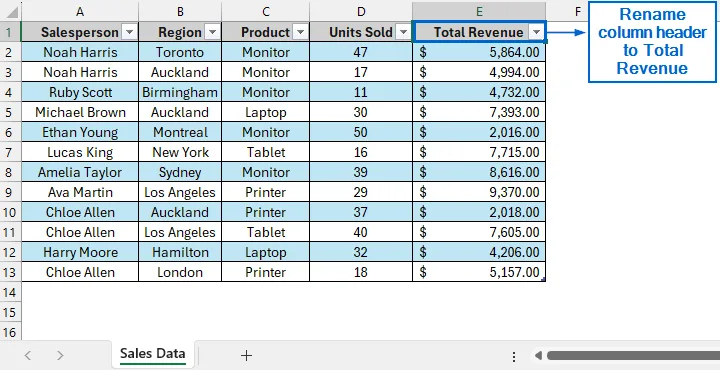Select row 9 header
Viewport: 720px width, 370px height.
tap(11, 192)
